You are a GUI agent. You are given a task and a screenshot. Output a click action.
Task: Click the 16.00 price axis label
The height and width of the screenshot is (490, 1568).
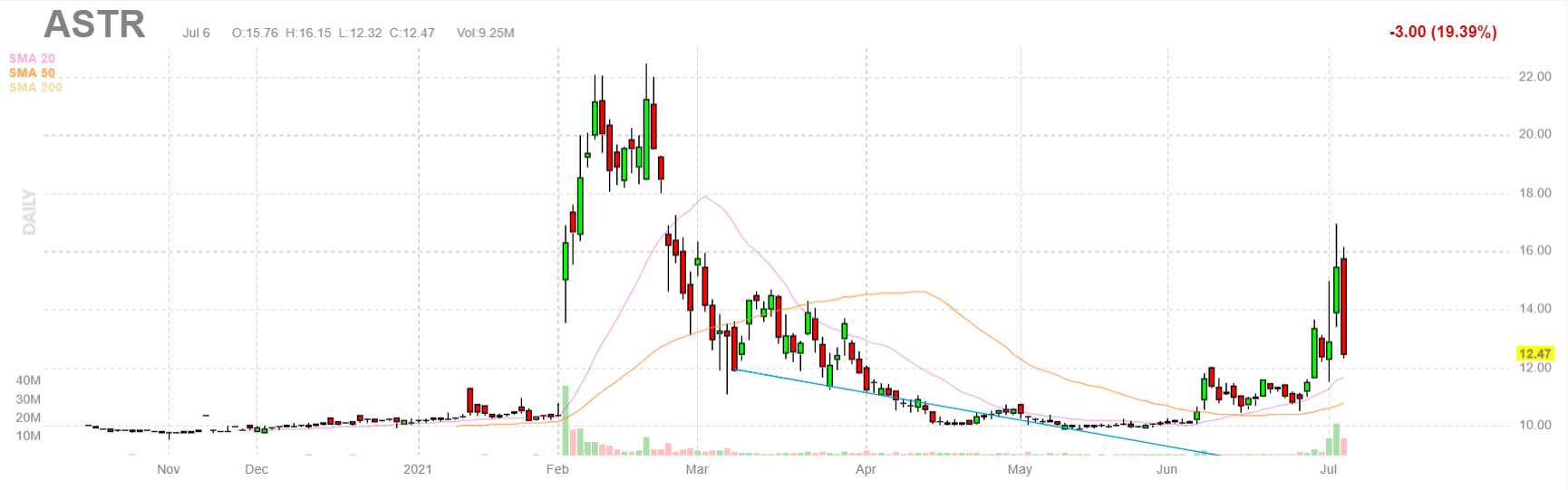(x=1534, y=251)
